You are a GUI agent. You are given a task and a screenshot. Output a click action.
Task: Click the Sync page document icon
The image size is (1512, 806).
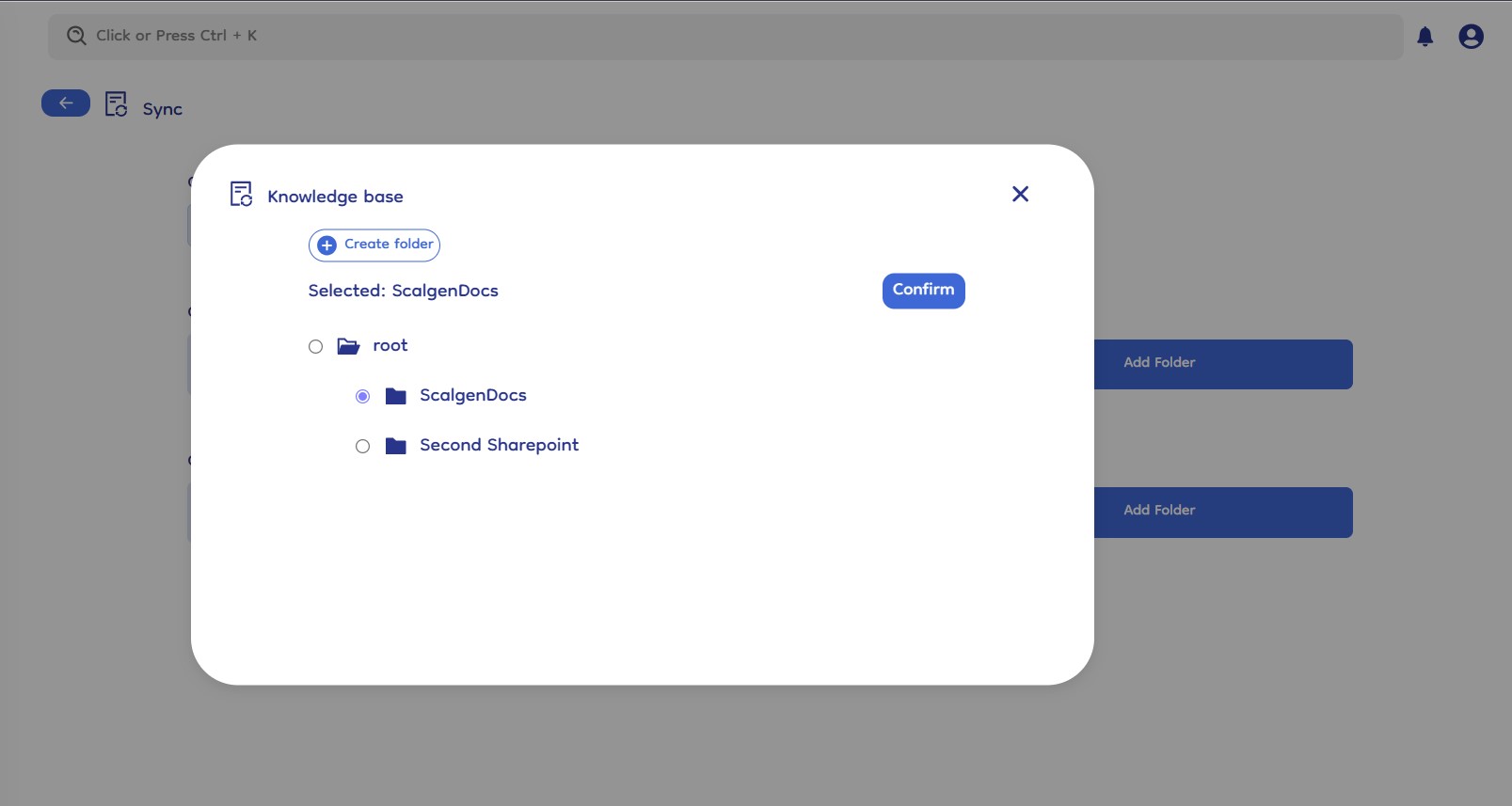(116, 104)
